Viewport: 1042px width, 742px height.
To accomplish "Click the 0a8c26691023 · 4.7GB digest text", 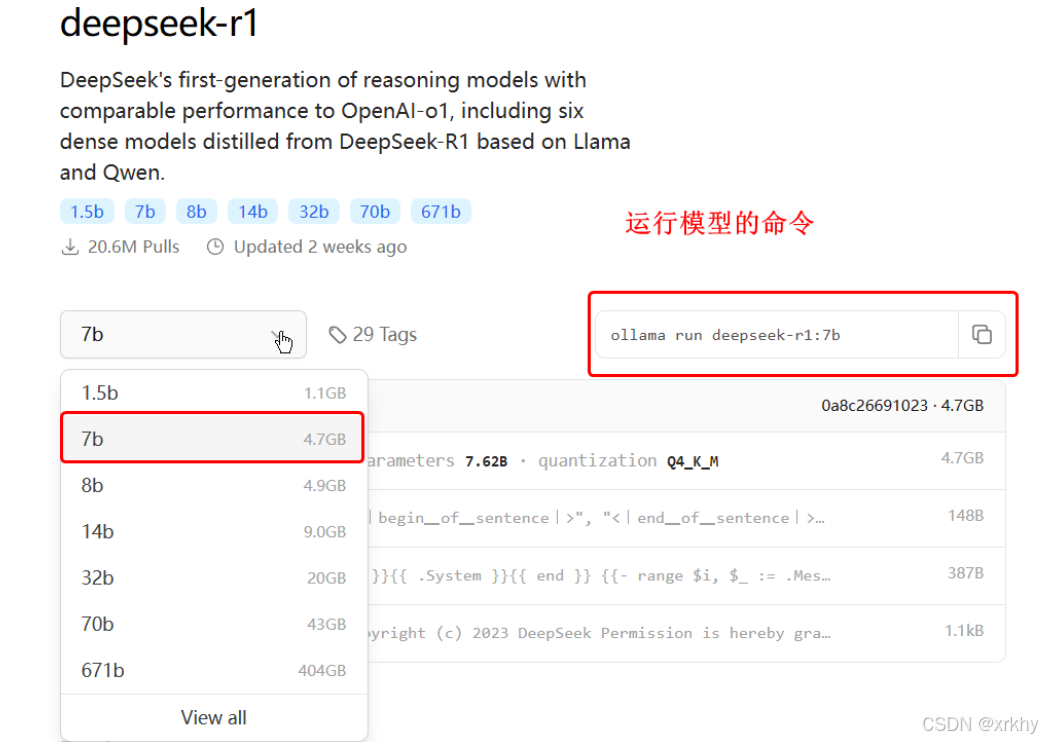I will (902, 405).
